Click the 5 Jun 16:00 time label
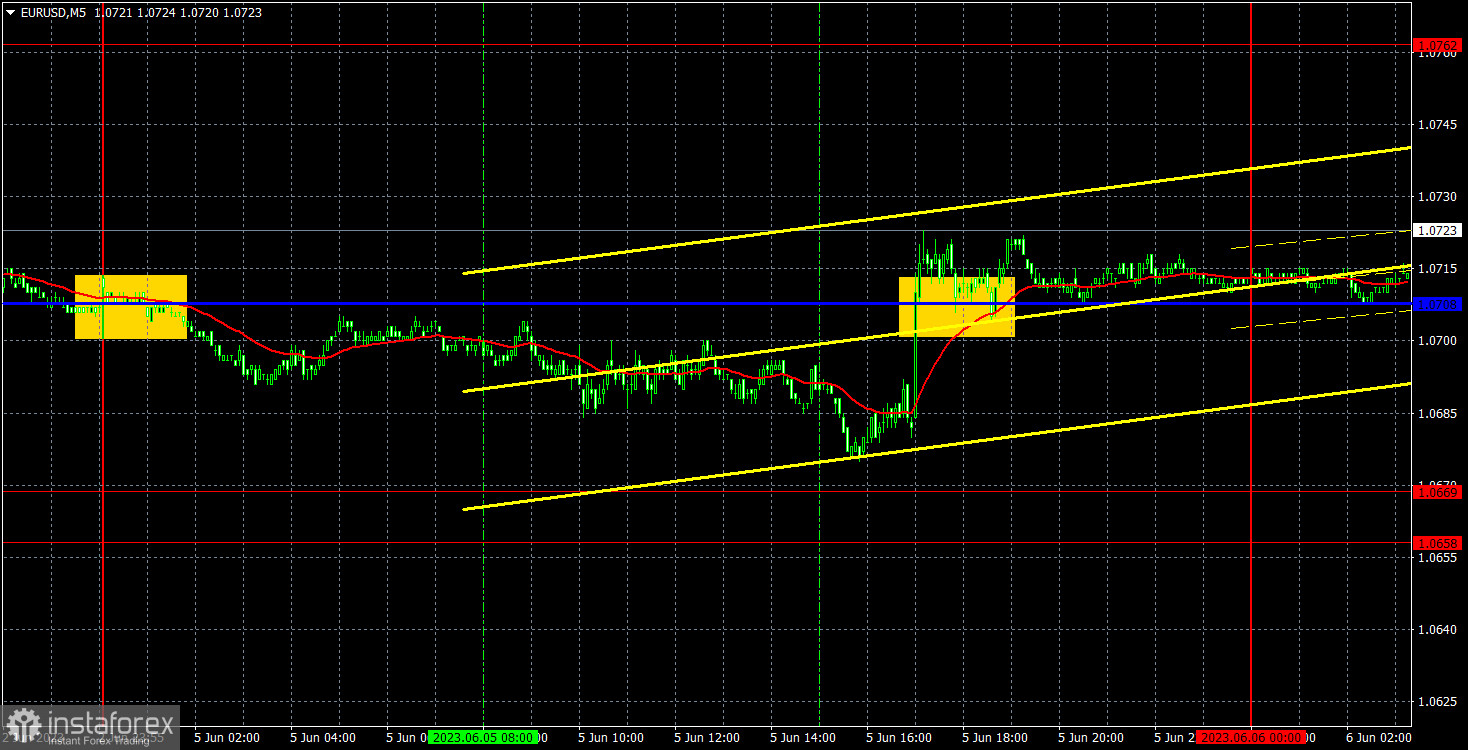Viewport: 1468px width, 750px height. [898, 737]
